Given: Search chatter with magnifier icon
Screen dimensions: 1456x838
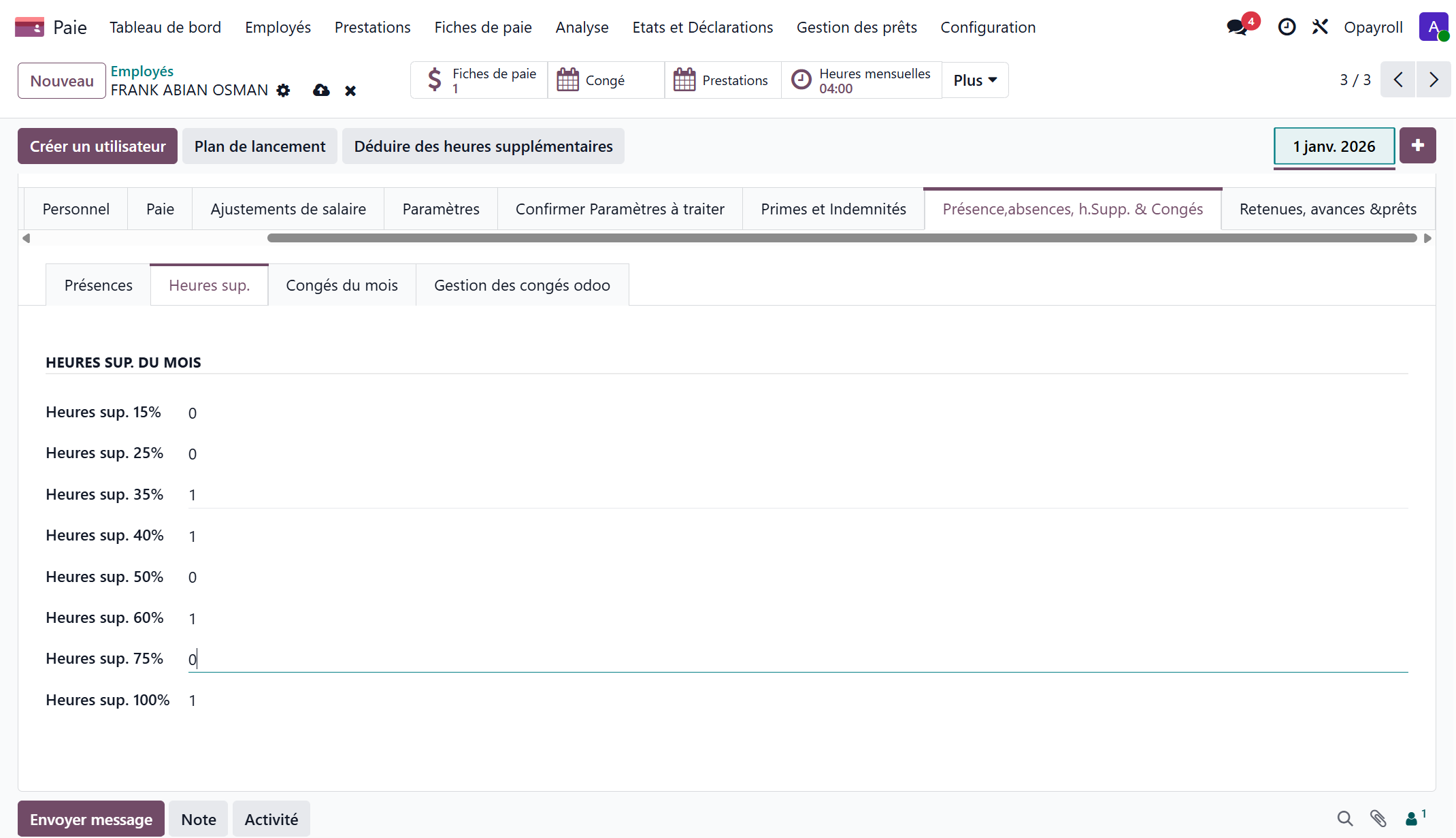Looking at the screenshot, I should [1344, 818].
